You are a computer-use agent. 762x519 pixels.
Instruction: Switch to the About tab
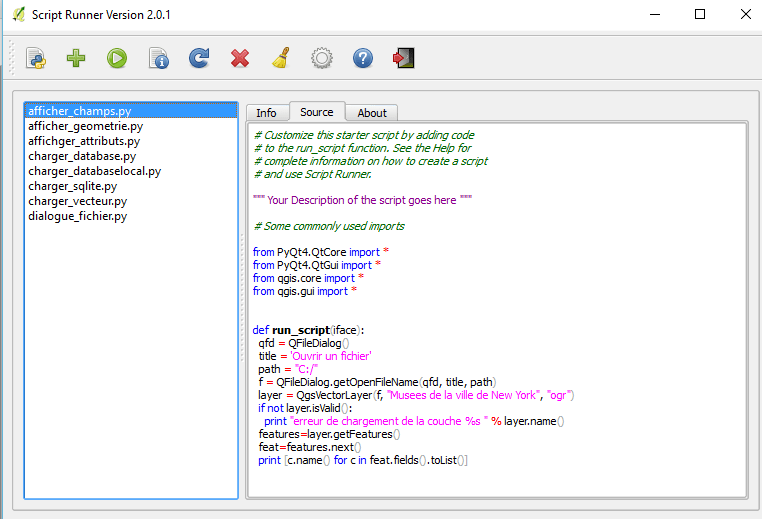372,113
